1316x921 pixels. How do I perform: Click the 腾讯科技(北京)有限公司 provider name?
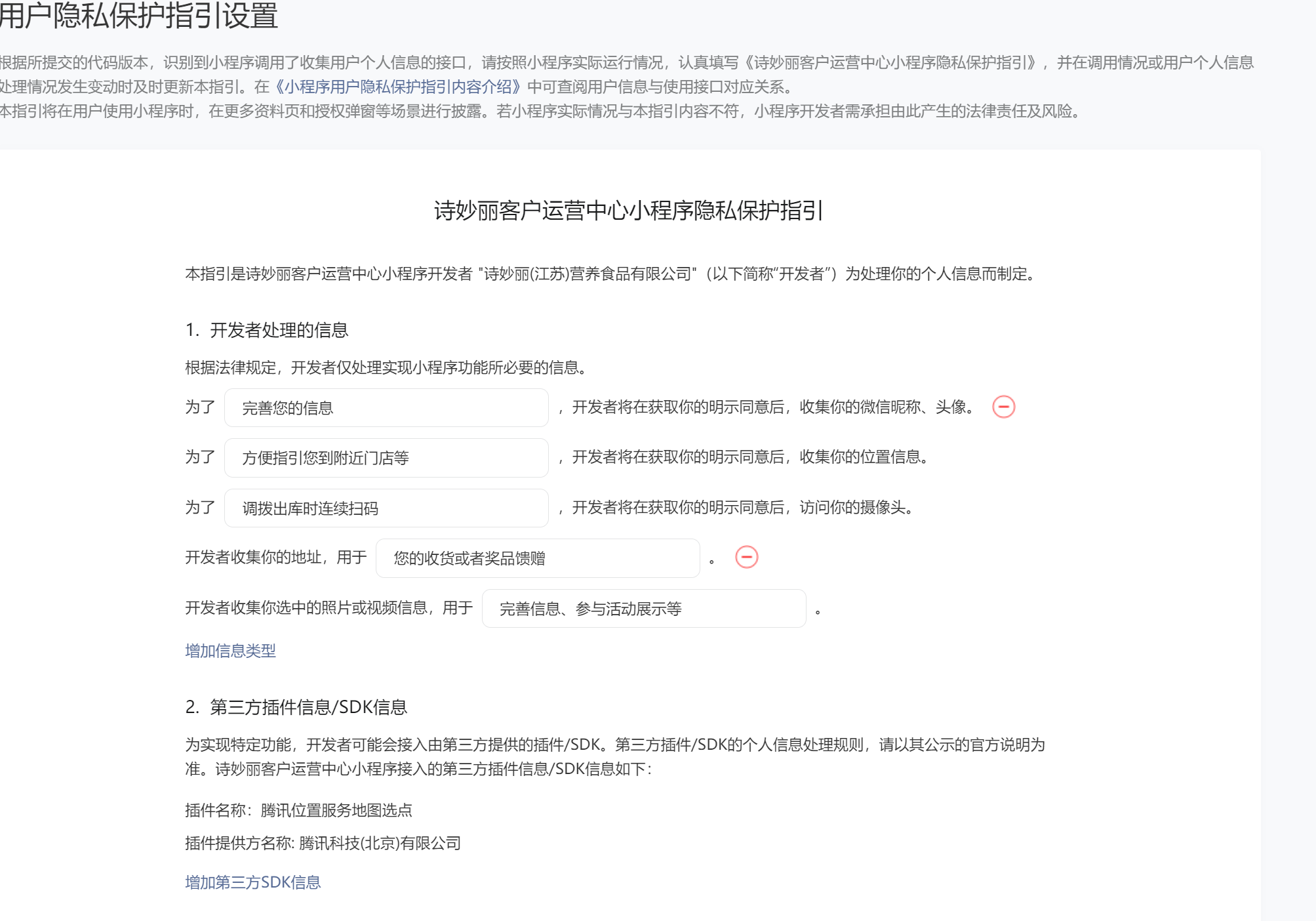tap(380, 843)
